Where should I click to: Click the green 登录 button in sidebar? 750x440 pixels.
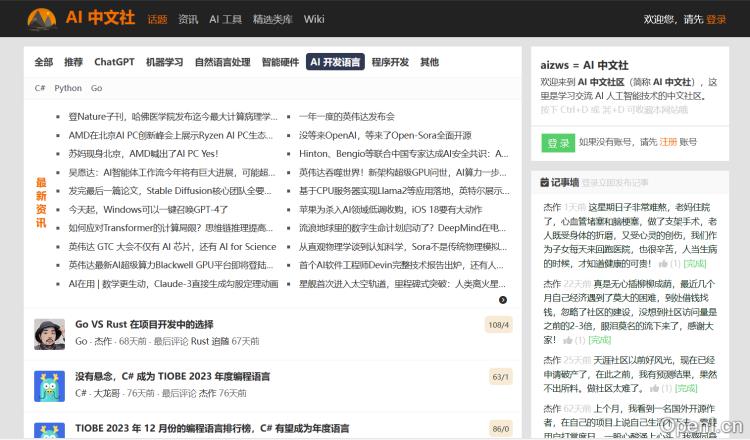tap(558, 143)
